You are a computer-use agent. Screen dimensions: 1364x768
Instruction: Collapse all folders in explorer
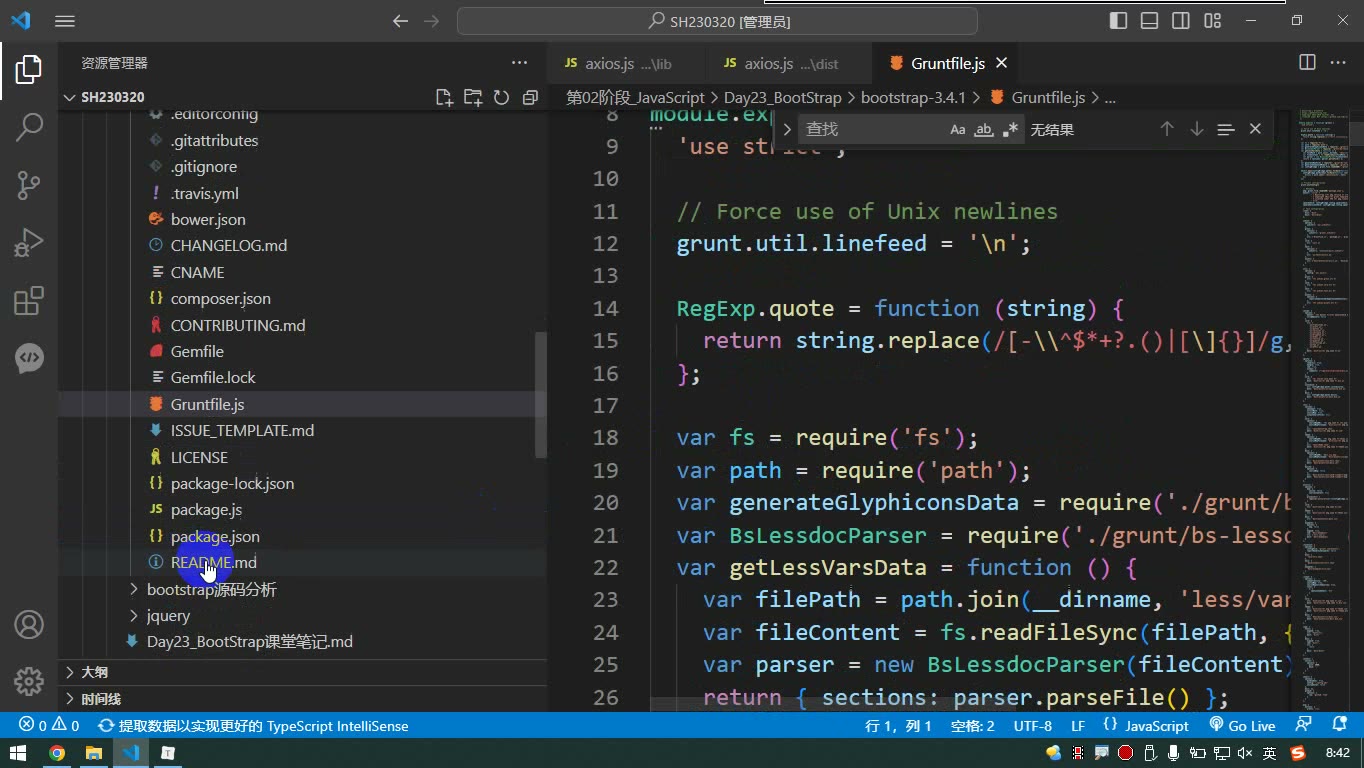[530, 97]
